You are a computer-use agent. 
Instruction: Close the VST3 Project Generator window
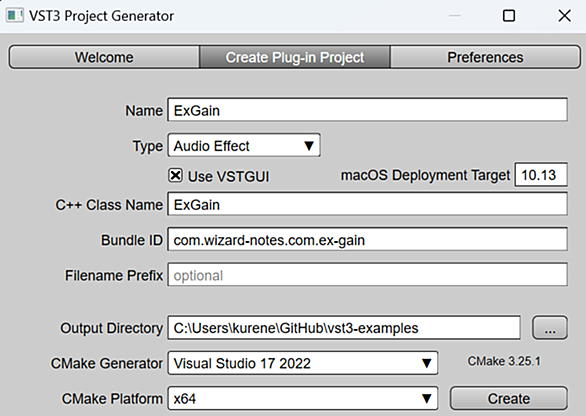564,16
